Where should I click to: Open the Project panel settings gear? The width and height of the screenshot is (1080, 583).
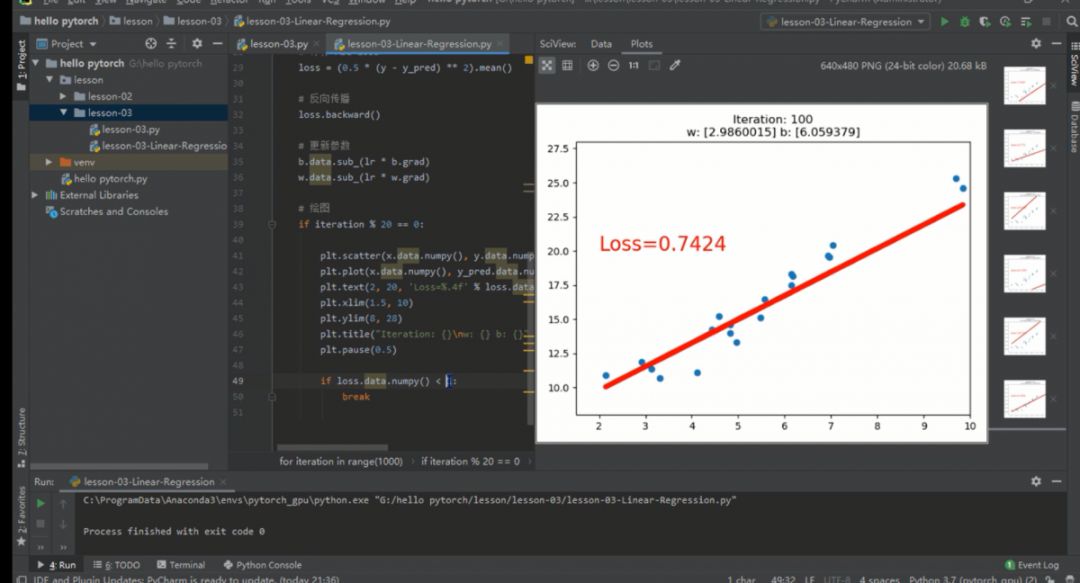pyautogui.click(x=197, y=44)
